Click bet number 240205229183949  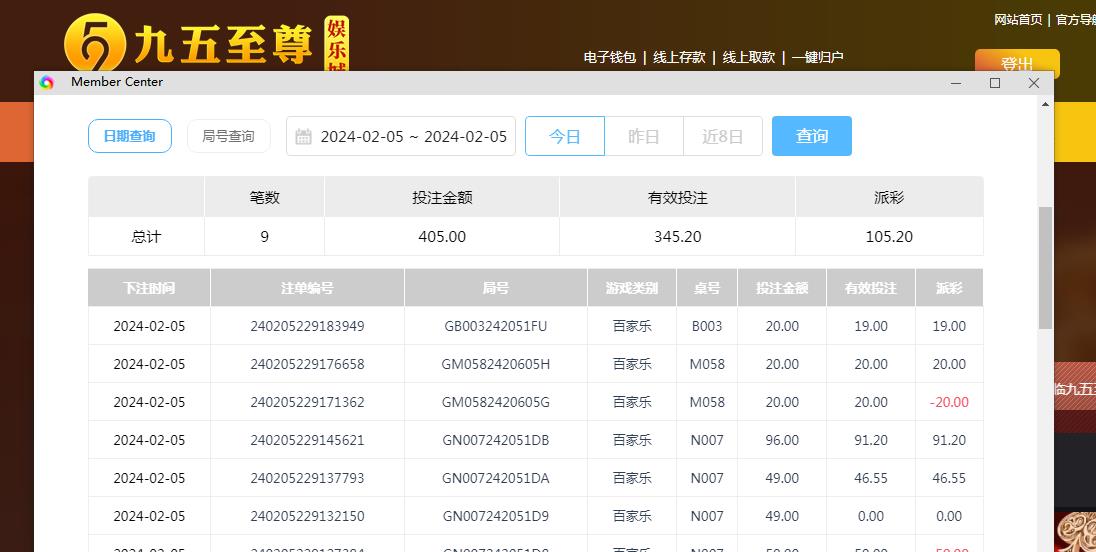coord(307,326)
